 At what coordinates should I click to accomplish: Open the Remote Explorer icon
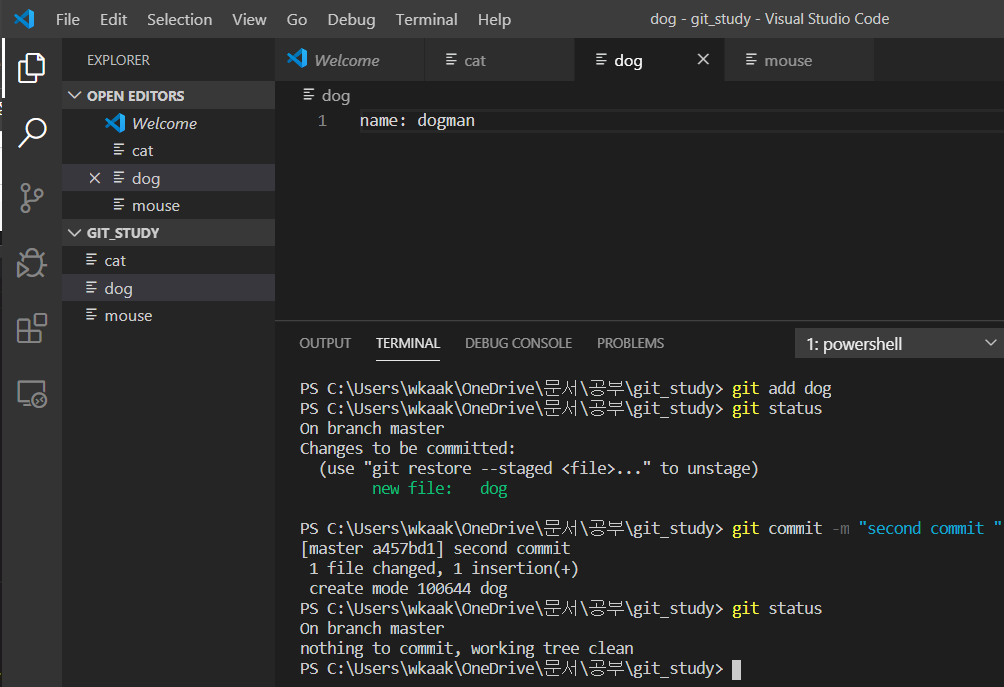pyautogui.click(x=31, y=394)
